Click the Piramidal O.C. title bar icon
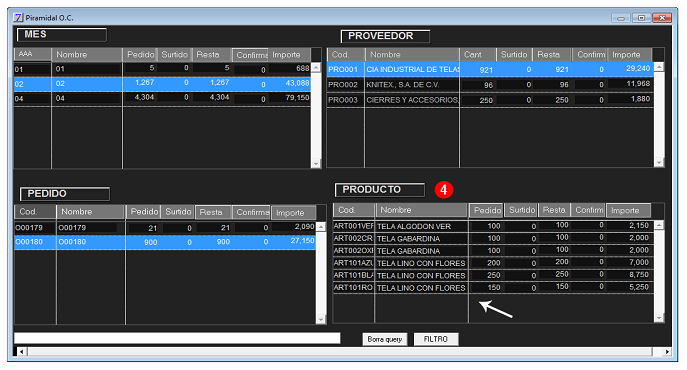Screen dimensions: 687x370 (x=18, y=18)
